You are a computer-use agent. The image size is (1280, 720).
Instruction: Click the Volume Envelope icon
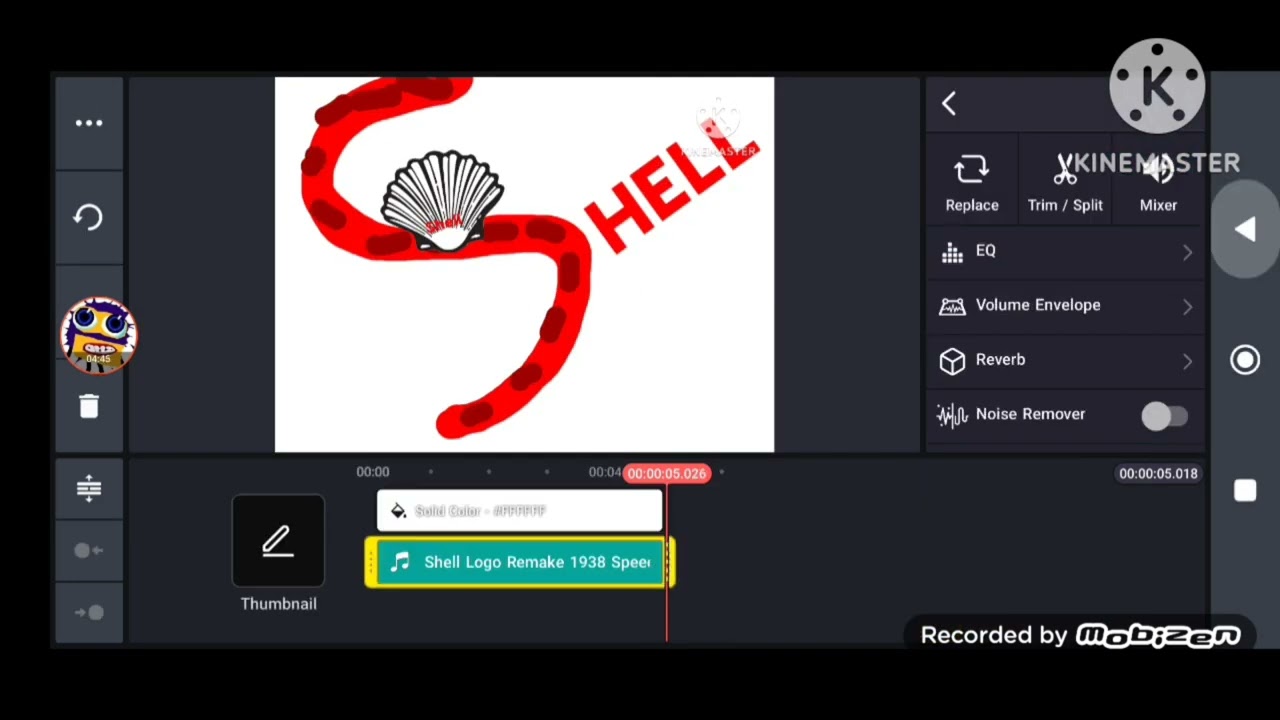click(x=952, y=306)
